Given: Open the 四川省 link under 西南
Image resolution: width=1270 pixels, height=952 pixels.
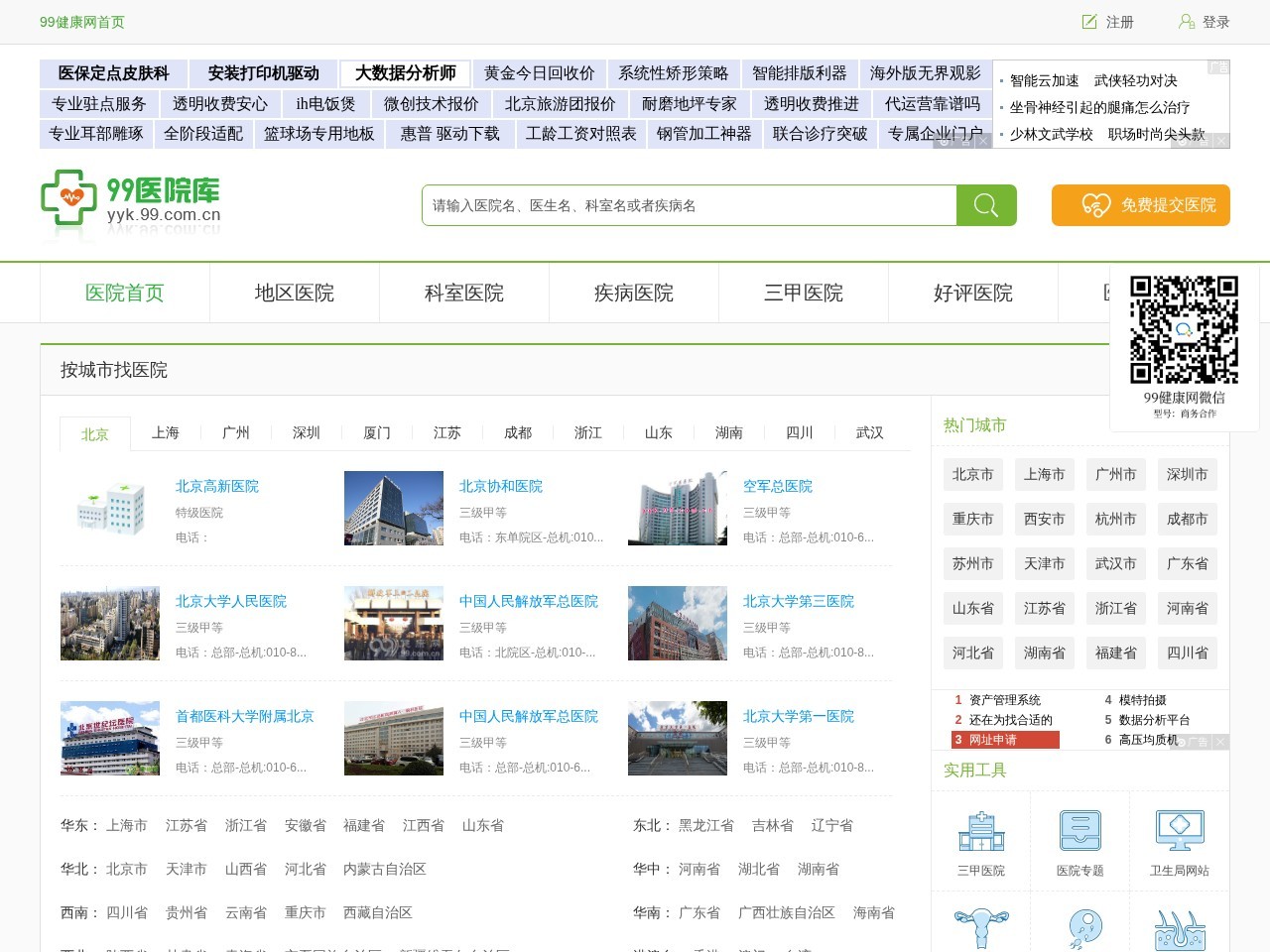Looking at the screenshot, I should [128, 913].
